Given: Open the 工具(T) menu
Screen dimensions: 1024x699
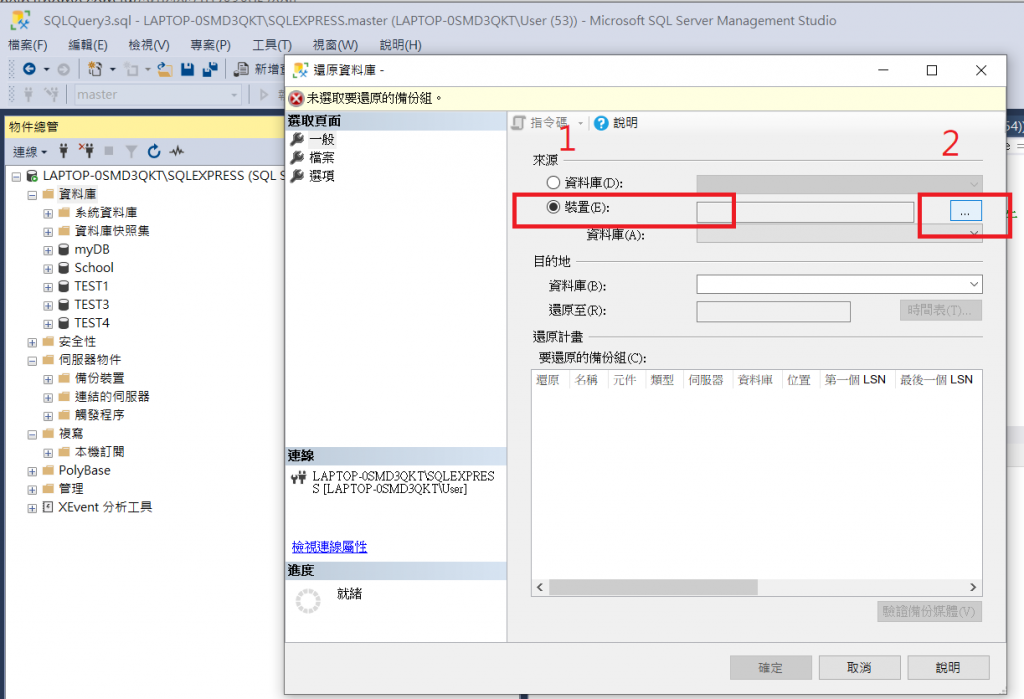Looking at the screenshot, I should [272, 45].
